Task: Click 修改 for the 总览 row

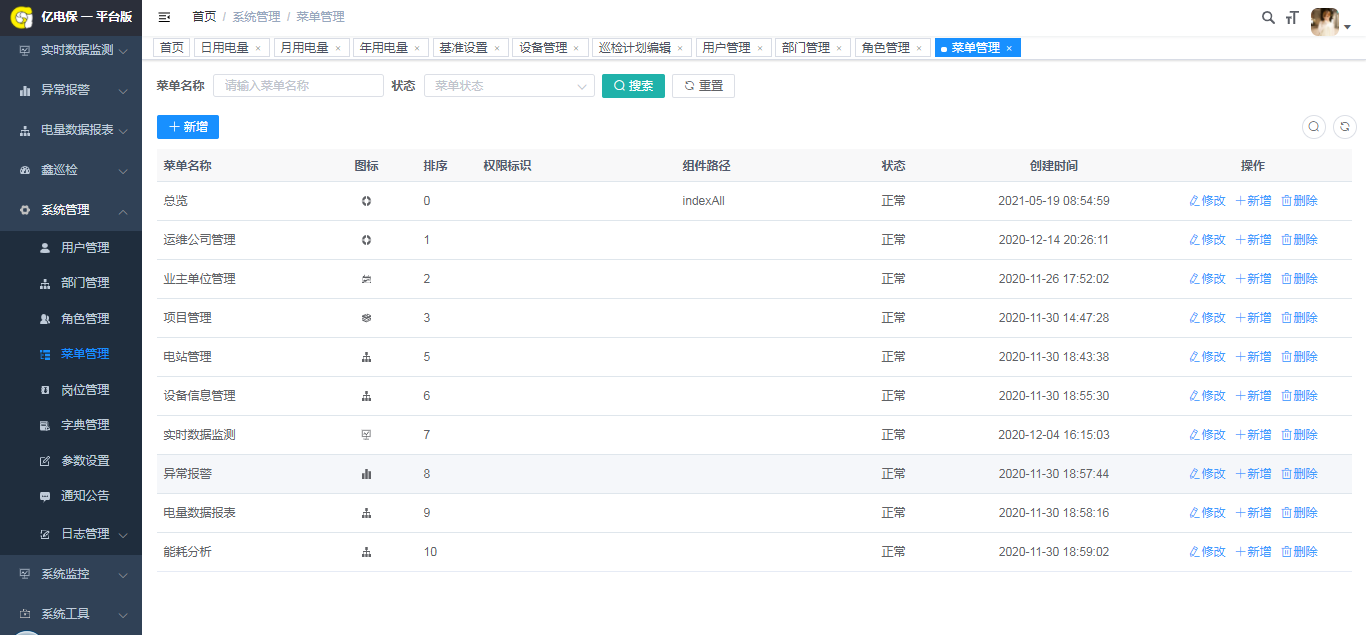Action: click(x=1207, y=201)
